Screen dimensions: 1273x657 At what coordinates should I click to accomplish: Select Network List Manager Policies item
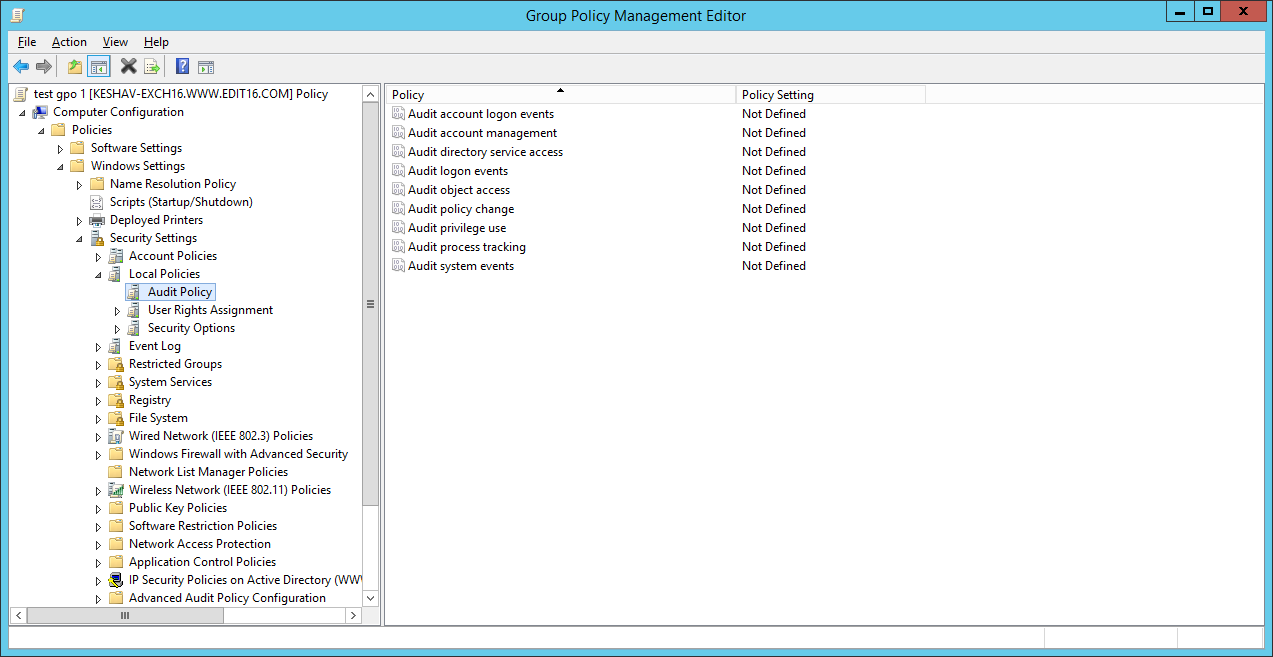208,472
